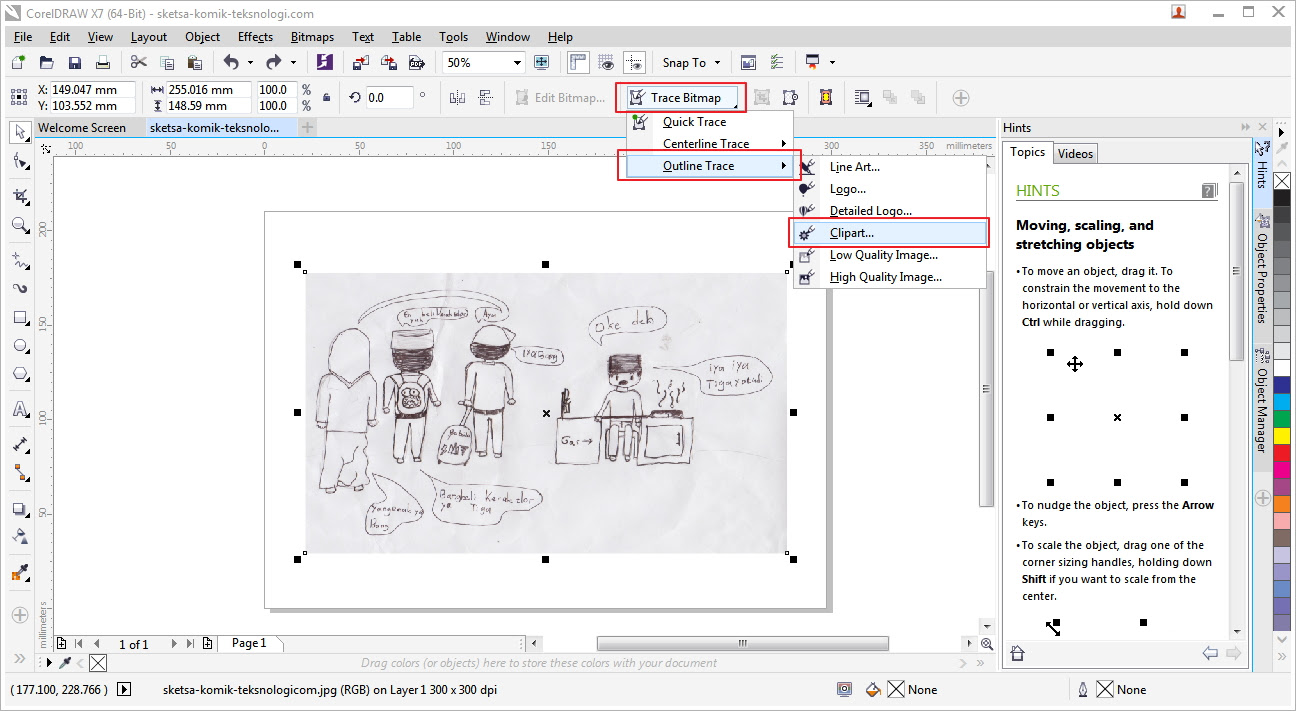Switch to the Videos tab in Hints
The width and height of the screenshot is (1296, 711).
point(1075,153)
